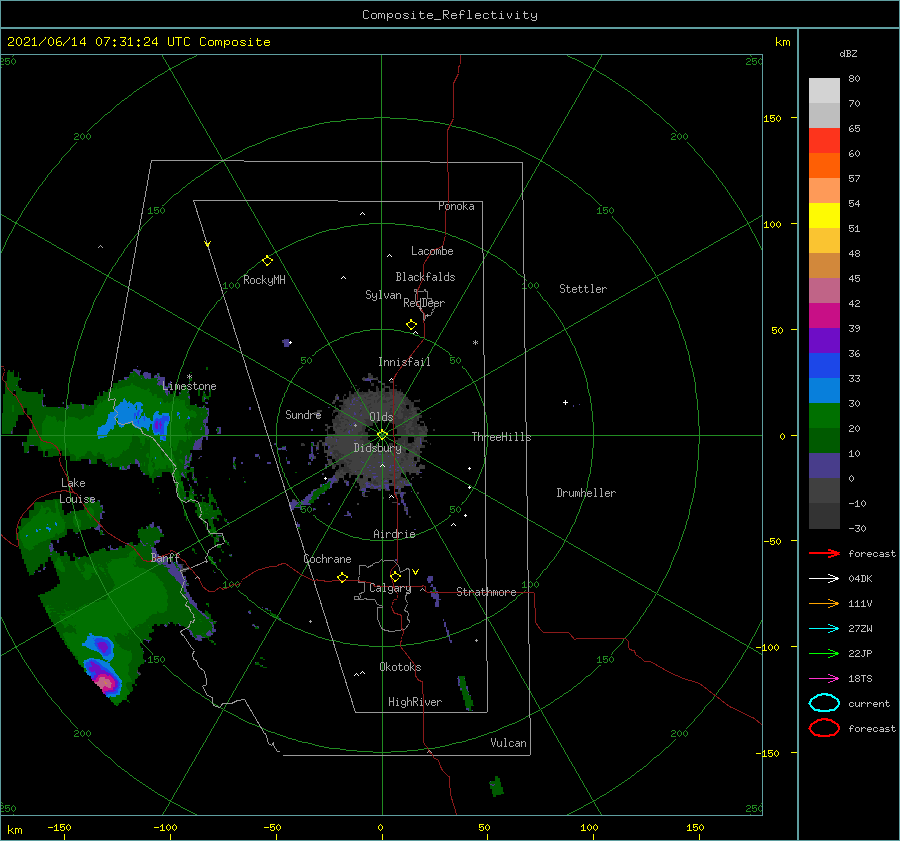Screen dimensions: 900x841
Task: Select the Stettler label on map
Action: point(583,289)
